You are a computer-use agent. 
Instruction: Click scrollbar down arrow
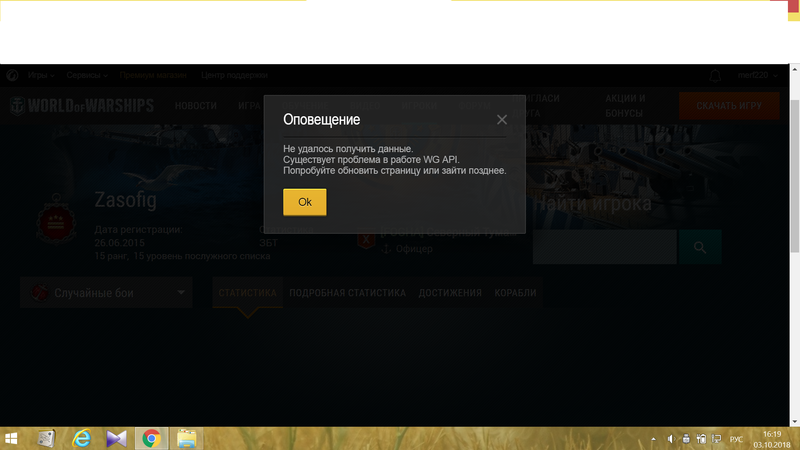[794, 421]
